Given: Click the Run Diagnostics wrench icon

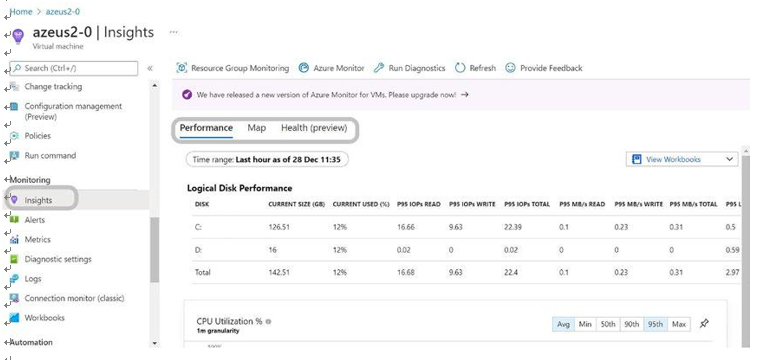Looking at the screenshot, I should [379, 68].
